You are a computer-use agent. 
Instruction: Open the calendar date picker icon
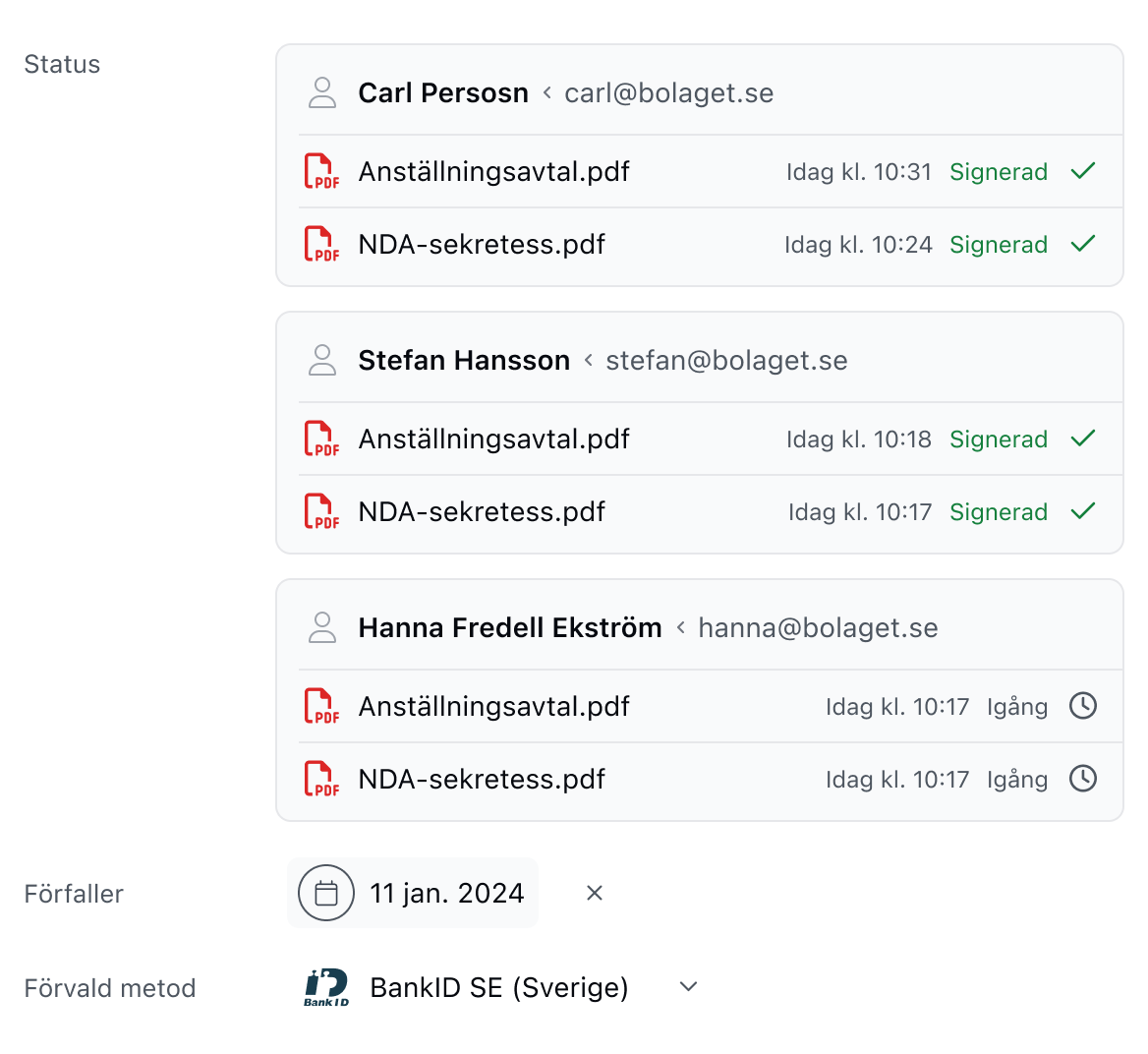[x=325, y=893]
